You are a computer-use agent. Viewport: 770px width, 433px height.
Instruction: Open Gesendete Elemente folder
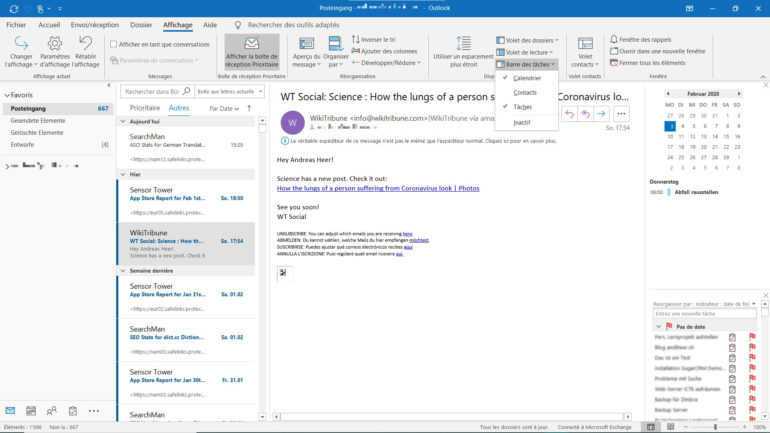point(38,120)
